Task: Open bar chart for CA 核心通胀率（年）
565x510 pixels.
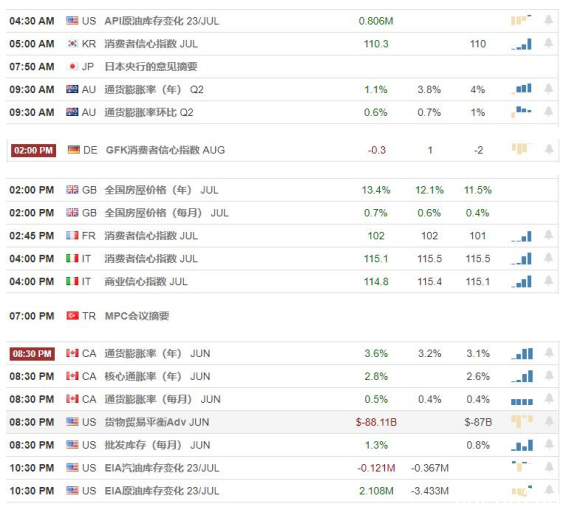Action: pyautogui.click(x=522, y=376)
